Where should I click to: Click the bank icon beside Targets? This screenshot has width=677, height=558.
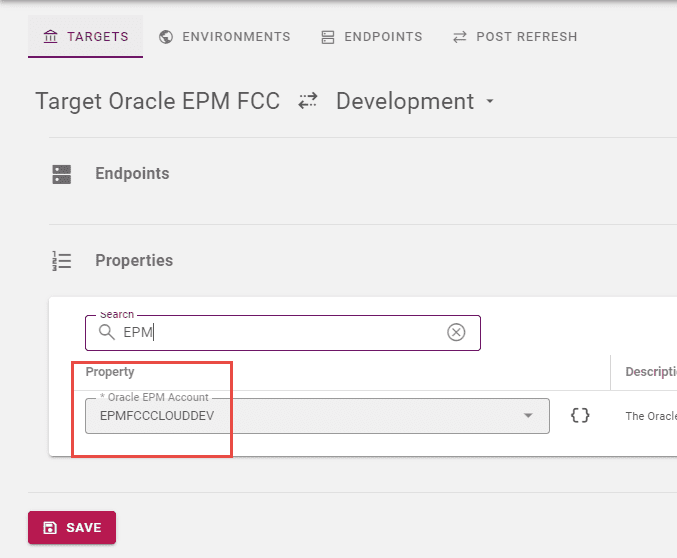[x=51, y=37]
